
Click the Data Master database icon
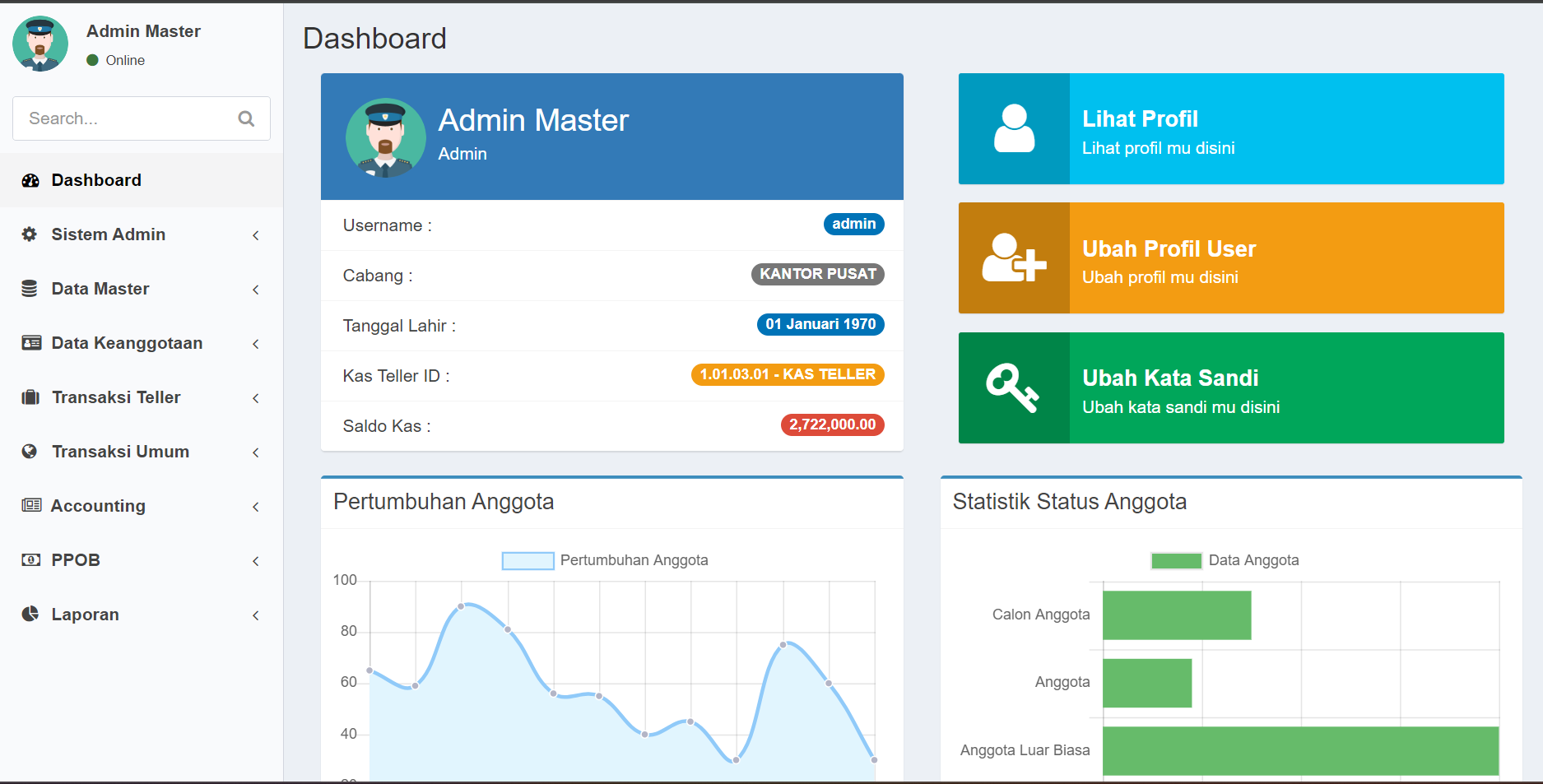click(x=30, y=289)
